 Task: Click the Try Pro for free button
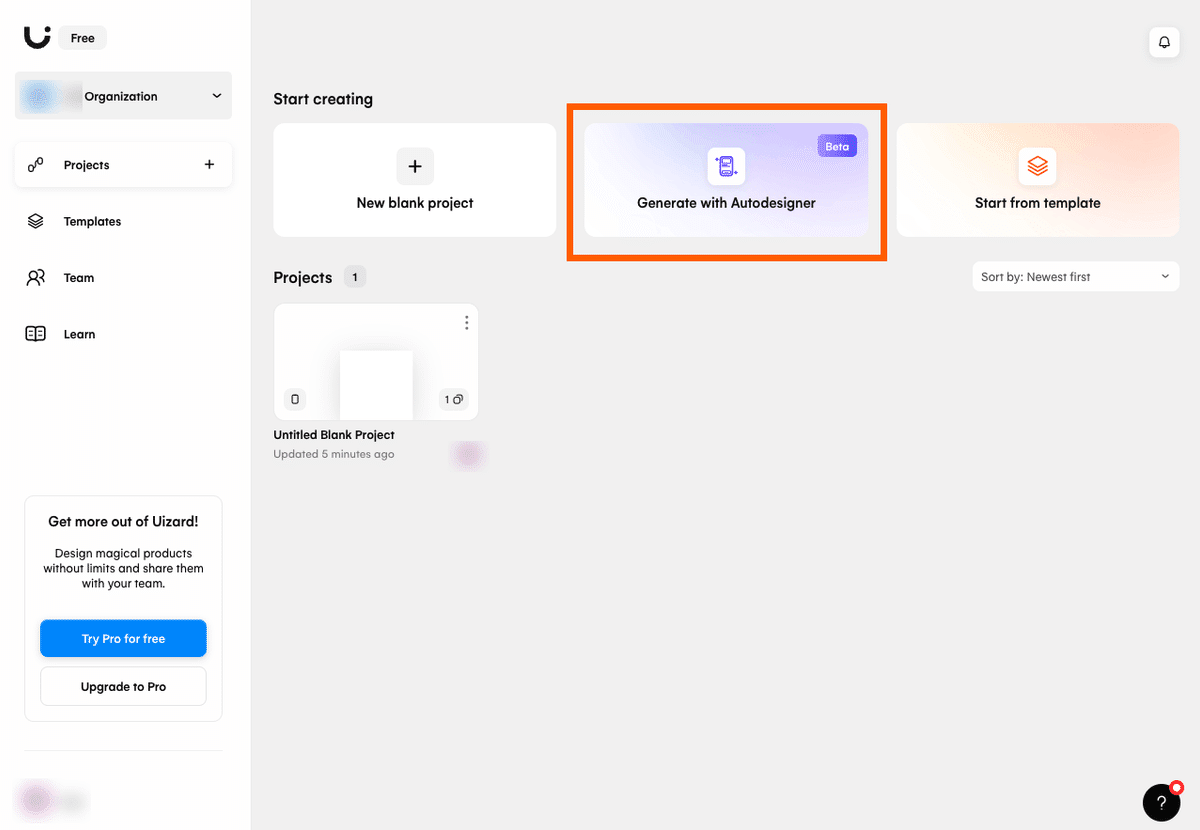pos(123,638)
